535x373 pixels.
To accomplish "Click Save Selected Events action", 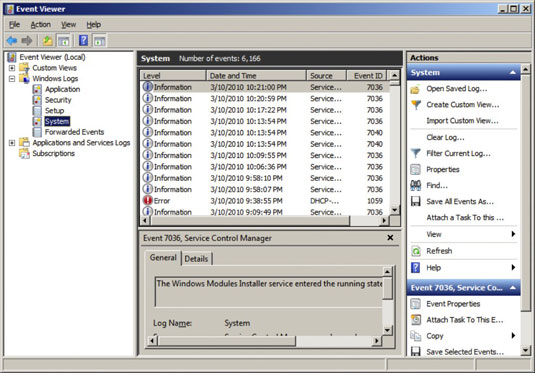I will [x=465, y=352].
